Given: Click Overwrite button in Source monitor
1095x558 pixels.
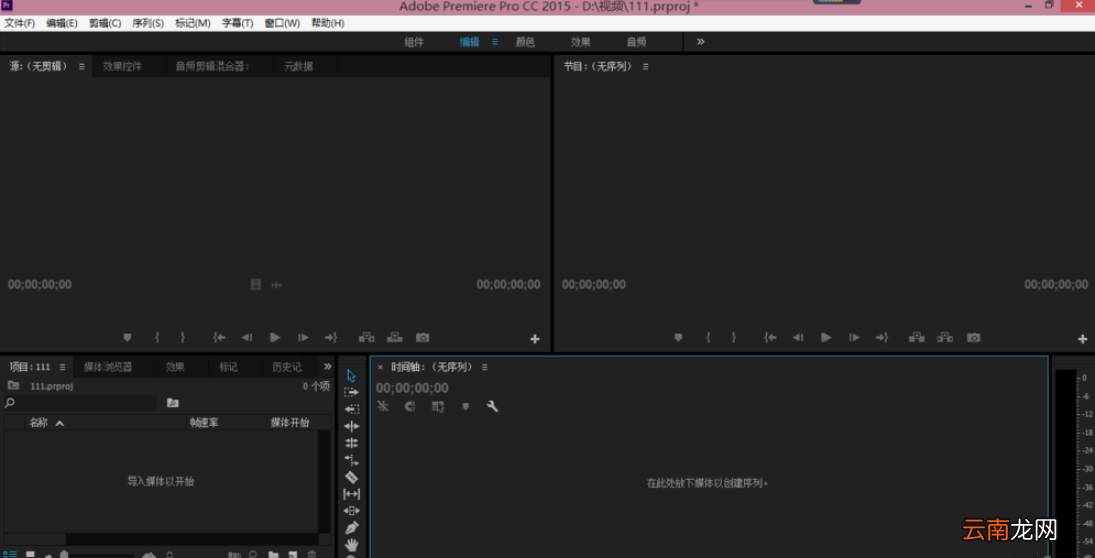Looking at the screenshot, I should pyautogui.click(x=395, y=337).
